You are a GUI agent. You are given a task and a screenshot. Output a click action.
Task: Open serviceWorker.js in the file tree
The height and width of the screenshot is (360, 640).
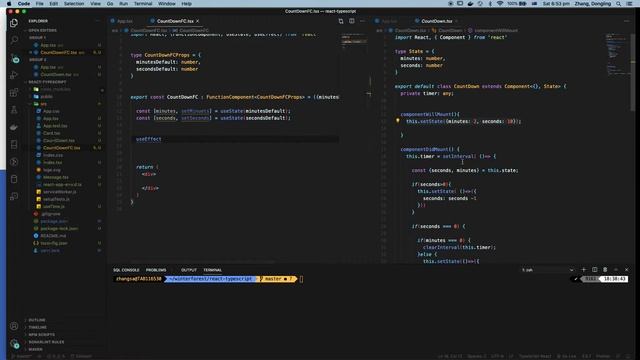point(60,192)
